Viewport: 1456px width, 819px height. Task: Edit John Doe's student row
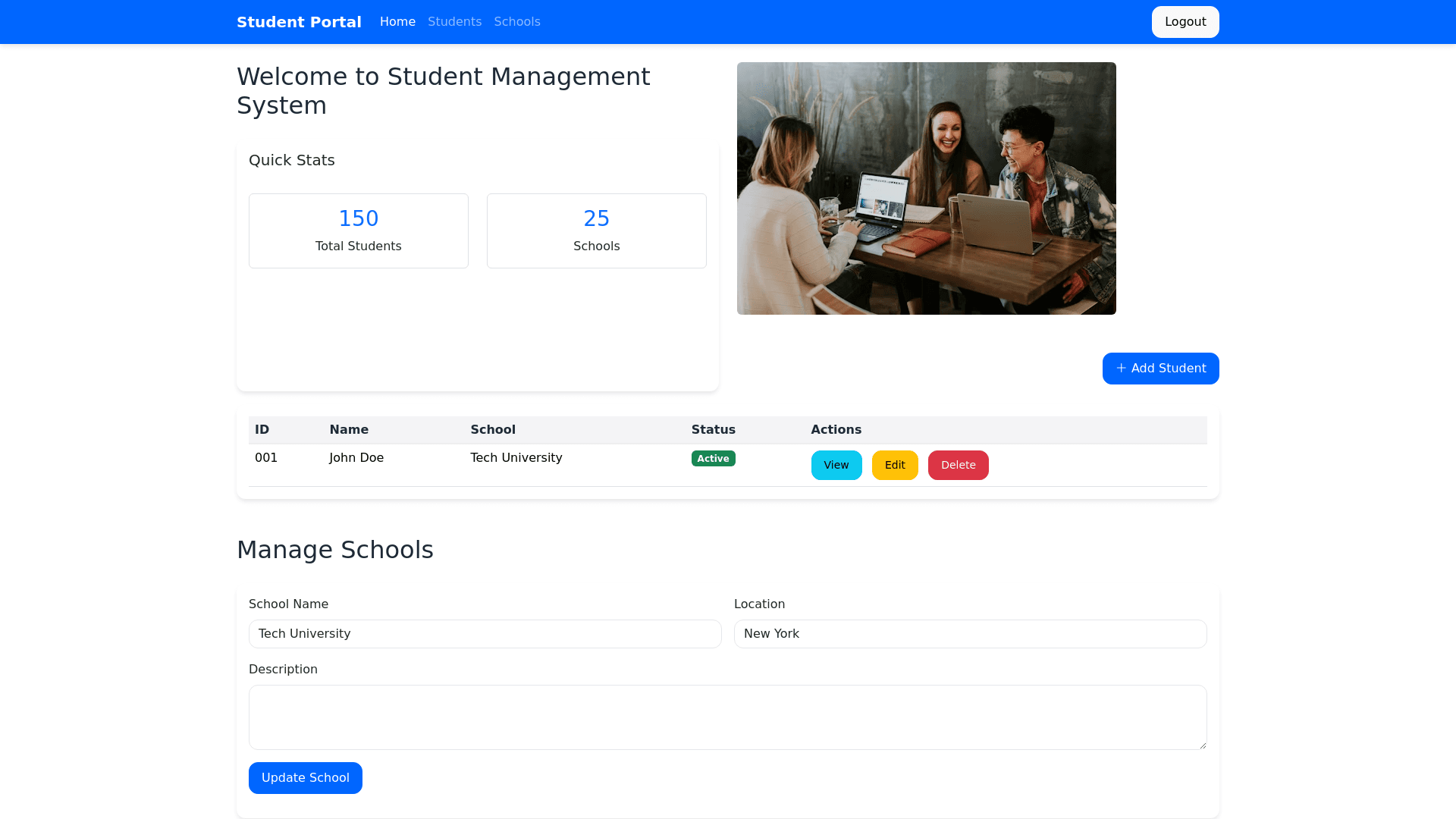click(x=895, y=465)
